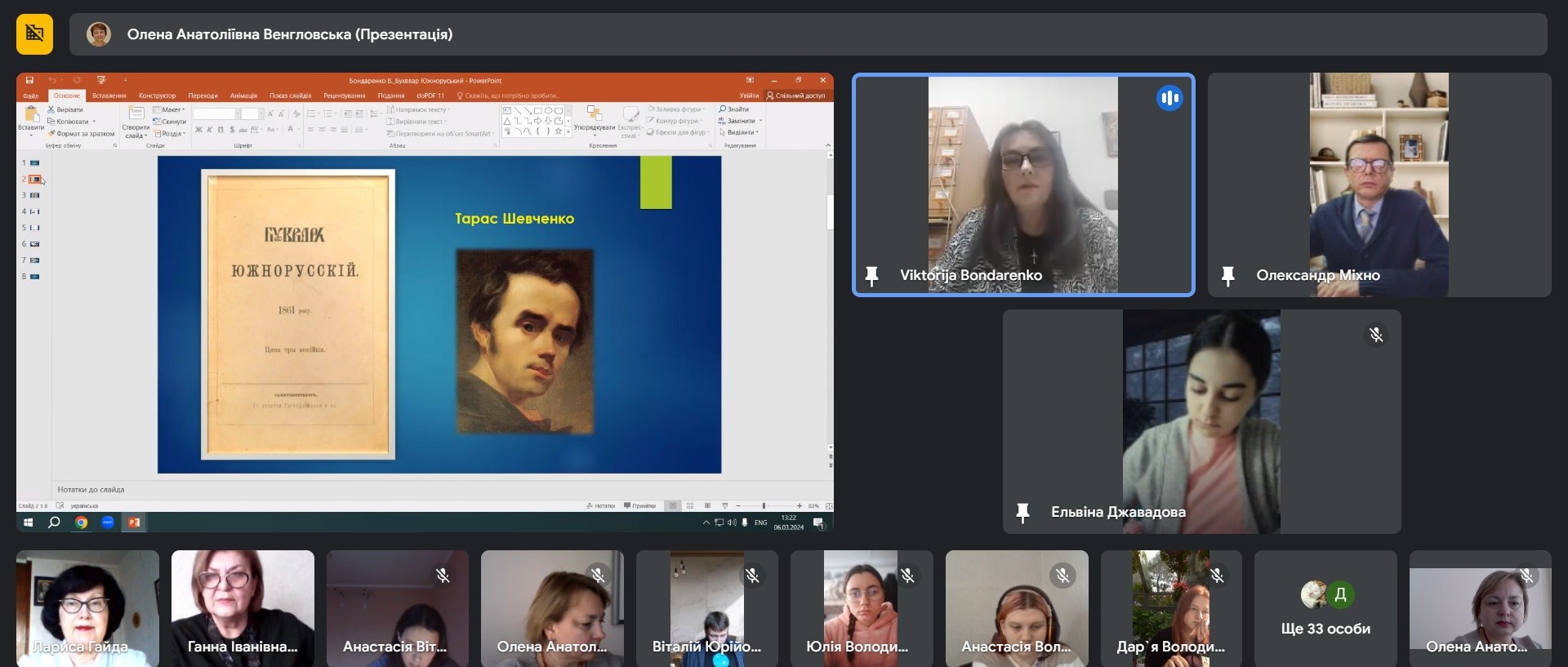Viewport: 1568px width, 667px height.
Task: Switch to the Показ слайдів tab
Action: [290, 96]
